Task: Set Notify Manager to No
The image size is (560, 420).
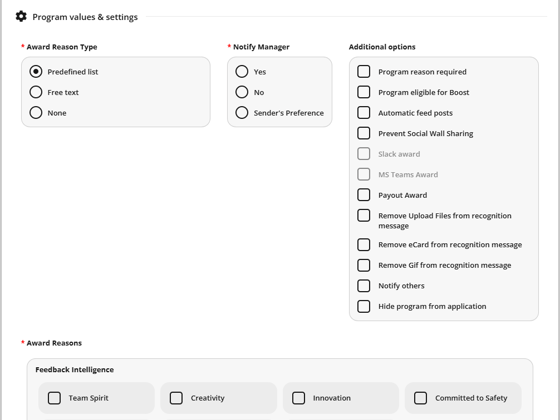Action: click(242, 92)
